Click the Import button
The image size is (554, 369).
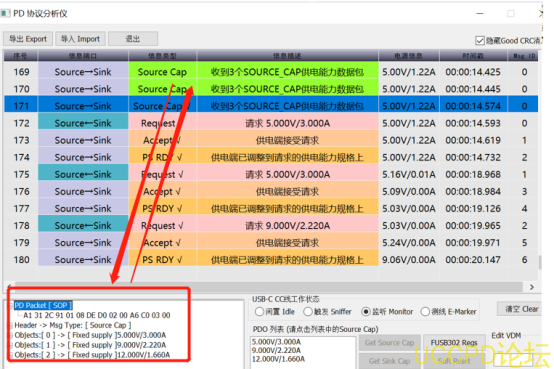click(80, 39)
